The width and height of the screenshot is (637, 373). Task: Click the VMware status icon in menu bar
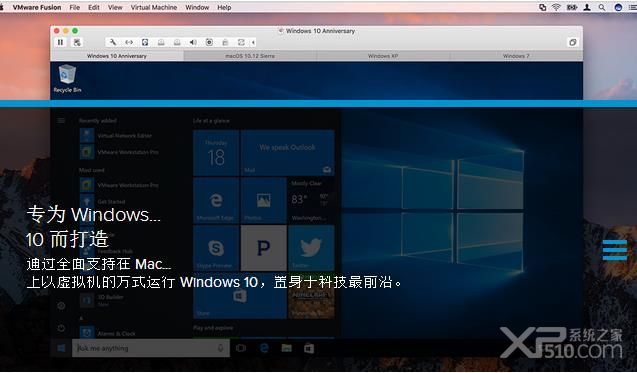[542, 7]
